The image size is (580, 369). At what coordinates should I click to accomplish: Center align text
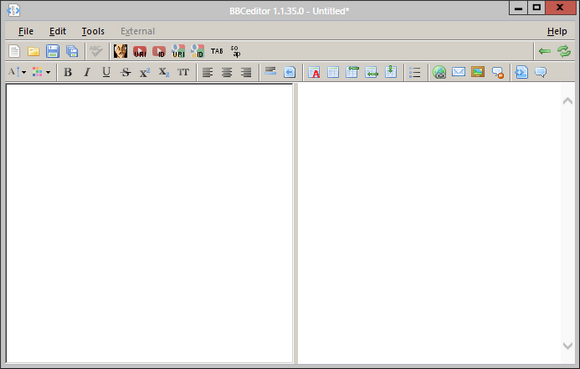(x=227, y=72)
